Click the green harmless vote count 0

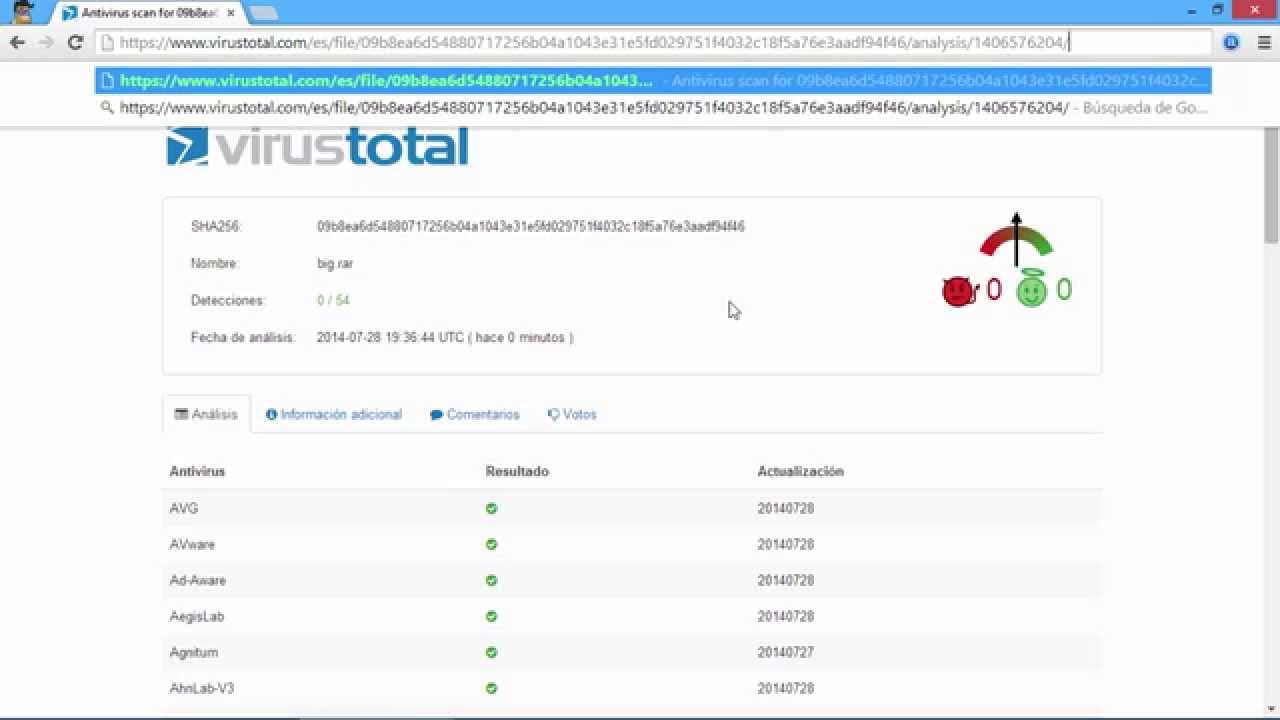[1063, 290]
